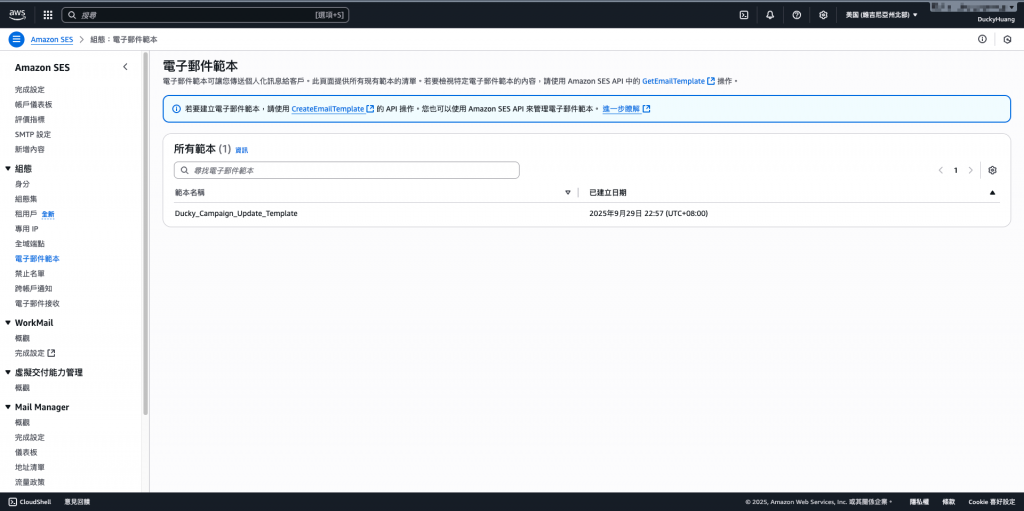Toggle the hamburger navigation menu

(x=16, y=39)
